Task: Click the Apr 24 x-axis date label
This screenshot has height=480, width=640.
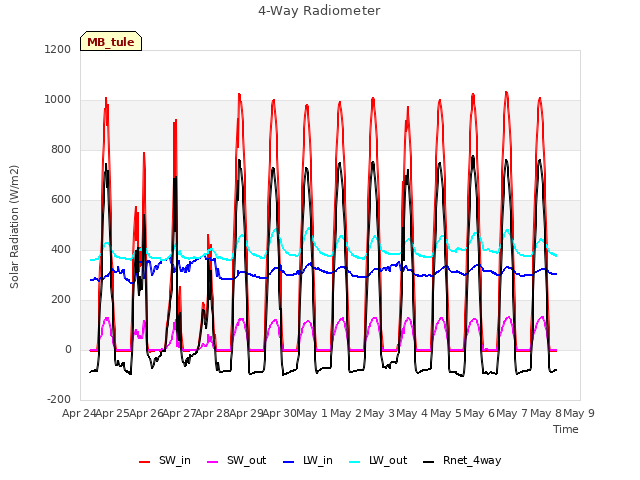Action: [x=79, y=413]
